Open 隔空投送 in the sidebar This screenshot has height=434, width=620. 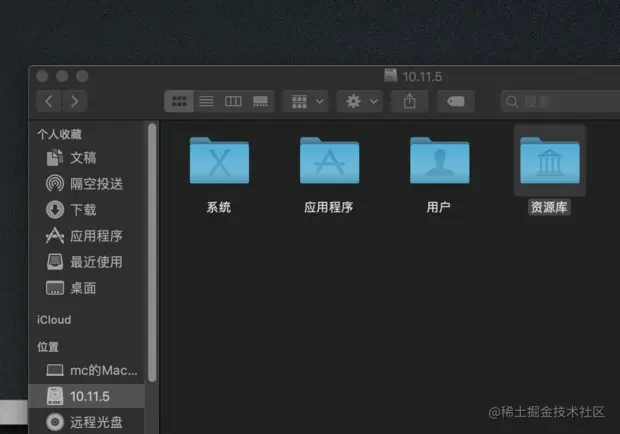[87, 184]
